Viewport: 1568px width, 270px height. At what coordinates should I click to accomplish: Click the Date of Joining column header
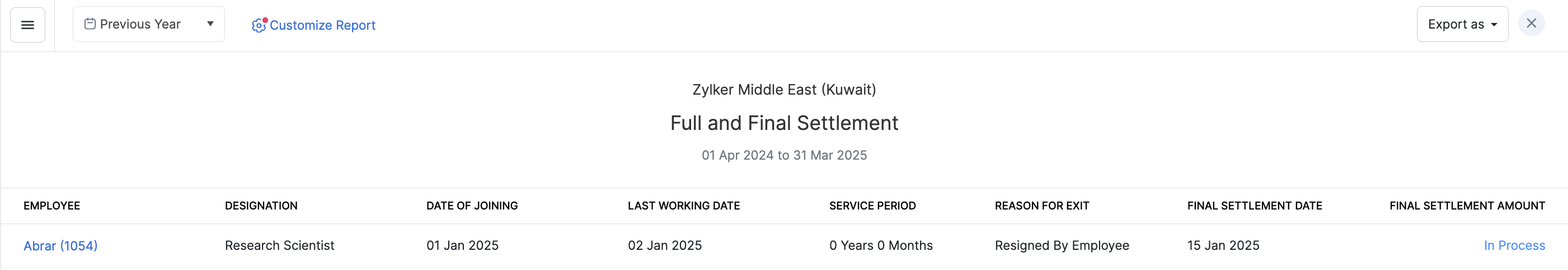click(472, 206)
